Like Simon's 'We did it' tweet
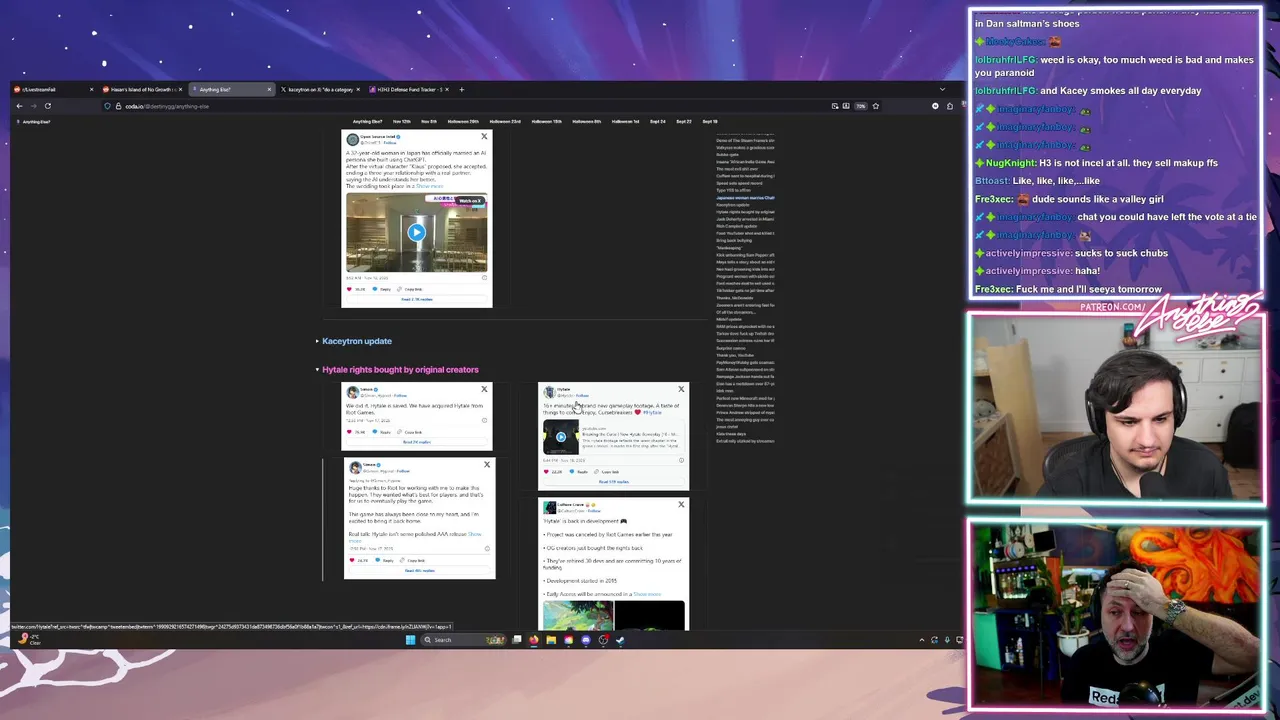The image size is (1280, 720). tap(351, 432)
